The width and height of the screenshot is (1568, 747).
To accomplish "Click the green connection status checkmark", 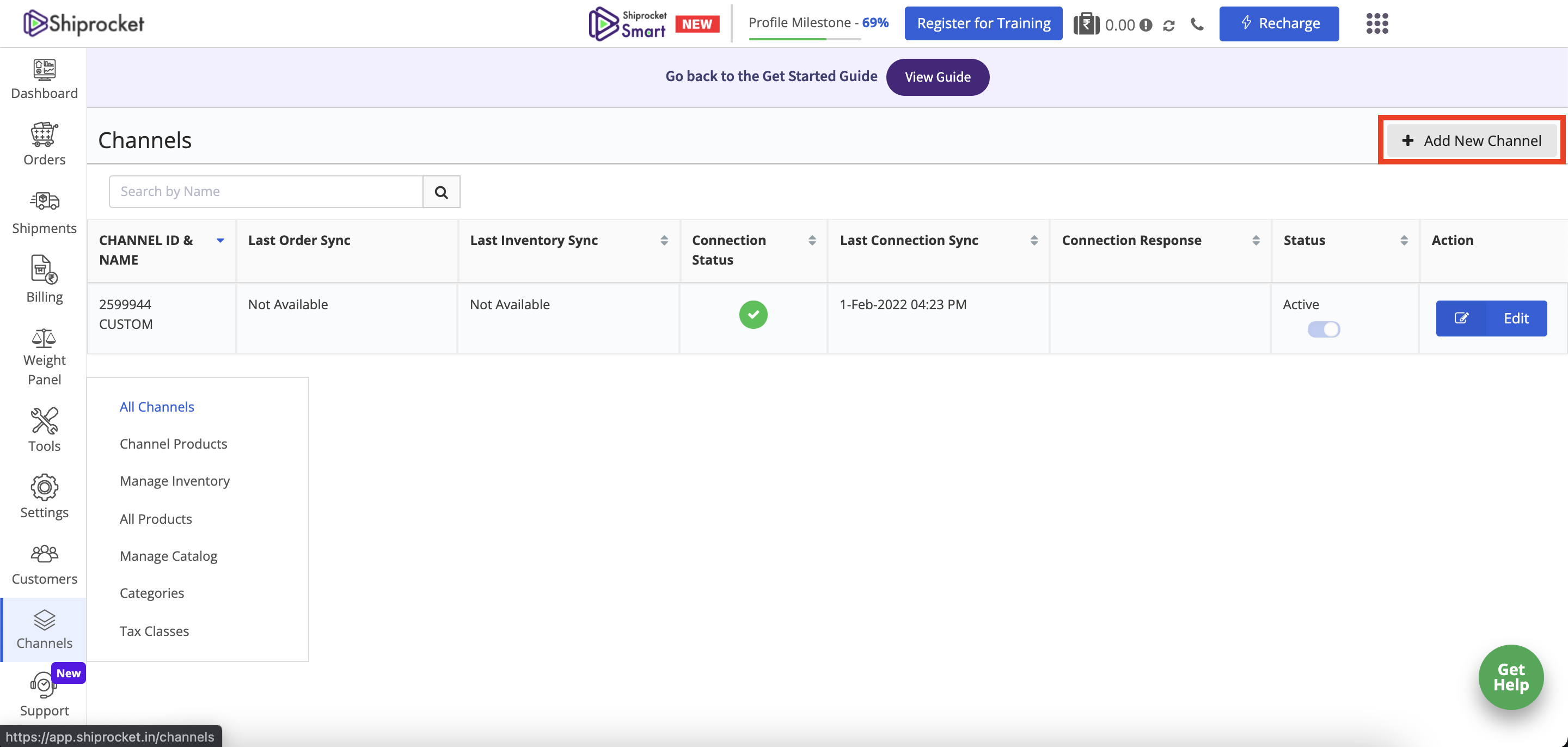I will coord(753,315).
